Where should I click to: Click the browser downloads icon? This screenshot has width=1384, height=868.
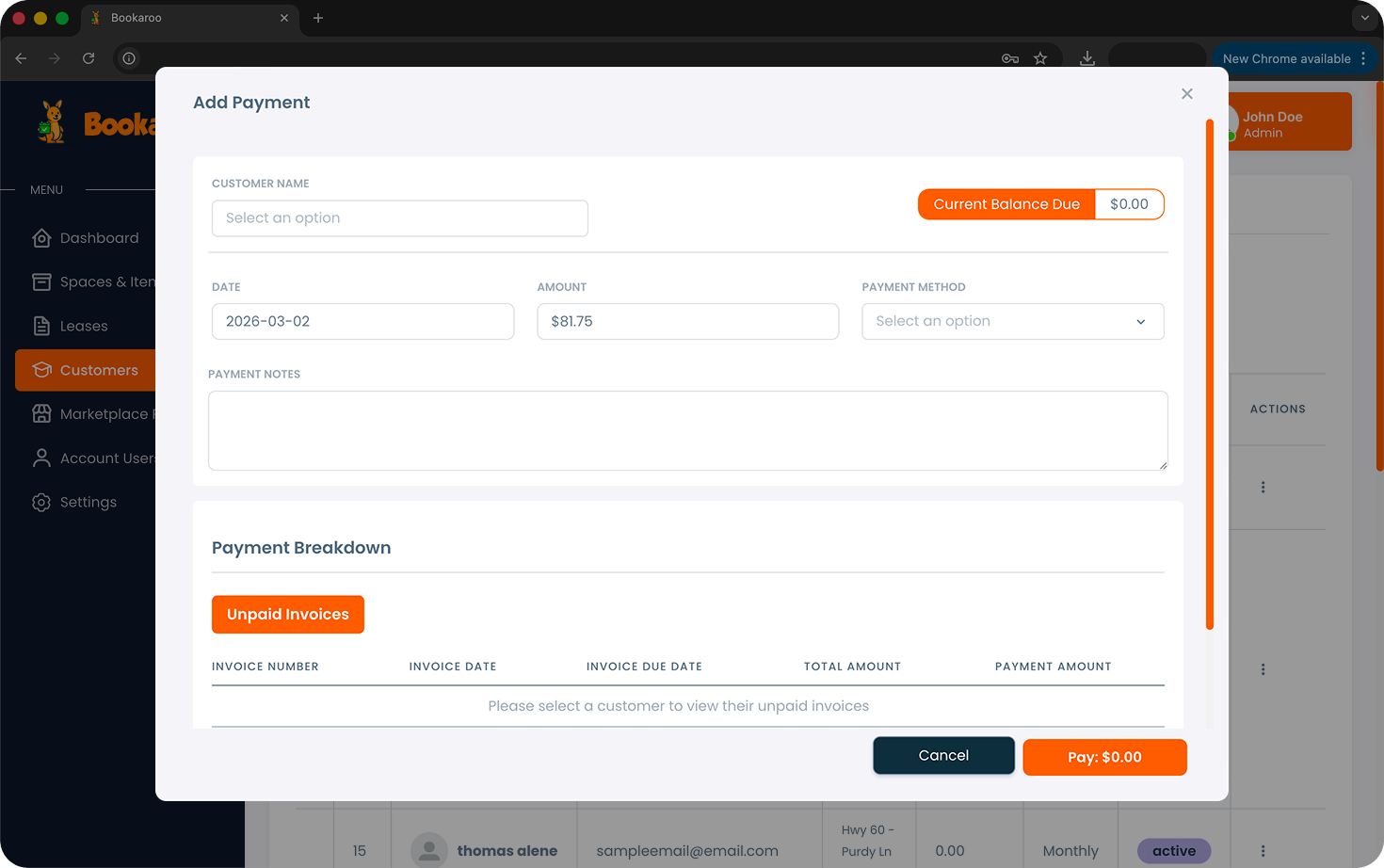point(1086,58)
